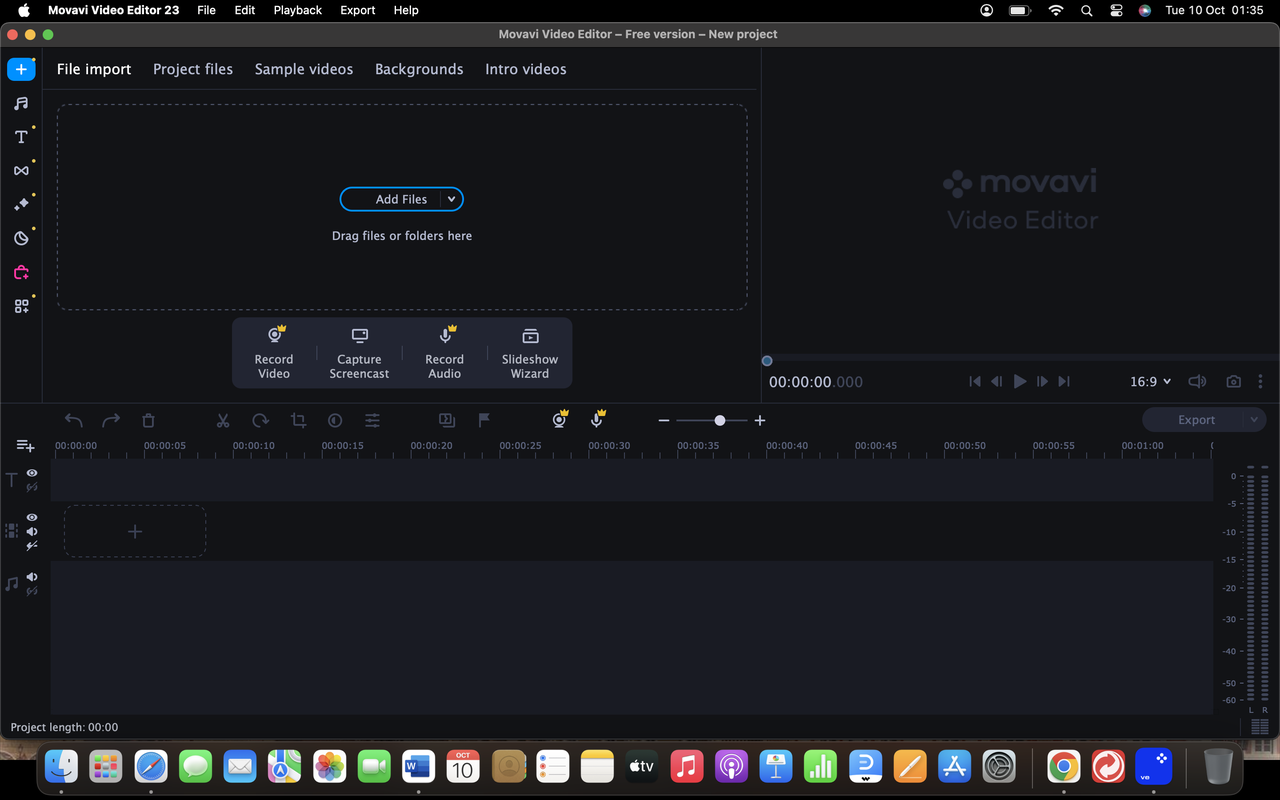Screen dimensions: 1280x800
Task: Add a marker with the flag icon
Action: pyautogui.click(x=484, y=421)
